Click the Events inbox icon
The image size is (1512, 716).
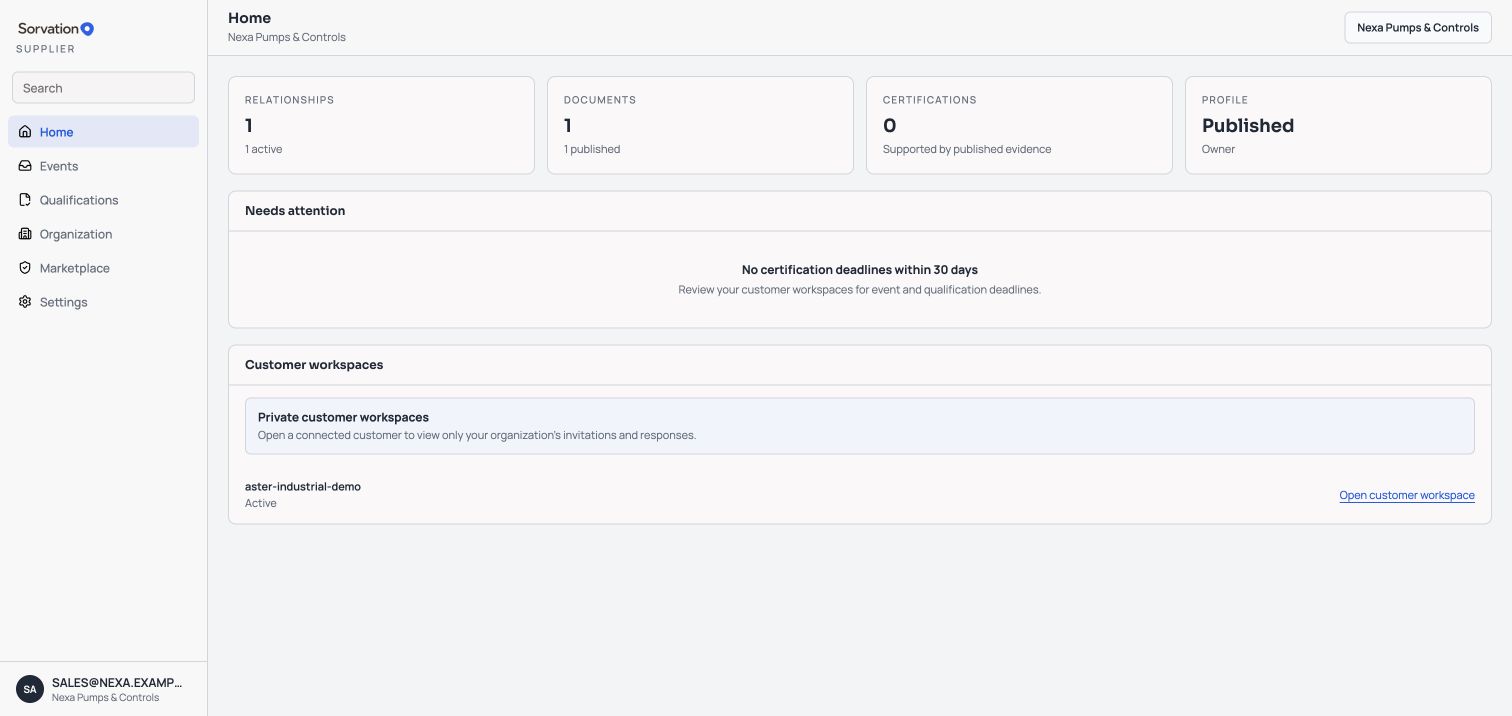tap(25, 166)
